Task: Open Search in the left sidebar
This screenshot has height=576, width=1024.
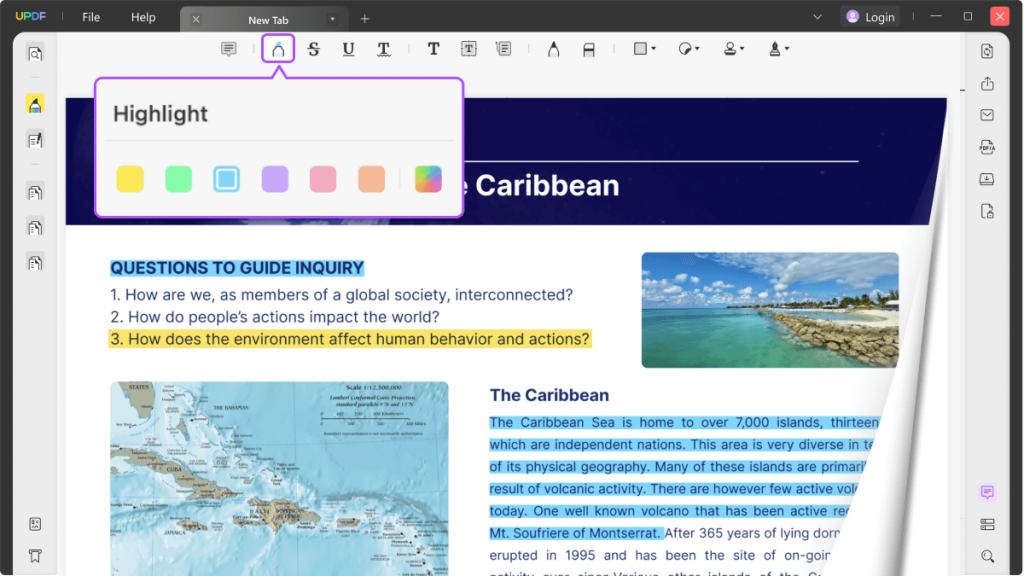Action: pos(36,52)
